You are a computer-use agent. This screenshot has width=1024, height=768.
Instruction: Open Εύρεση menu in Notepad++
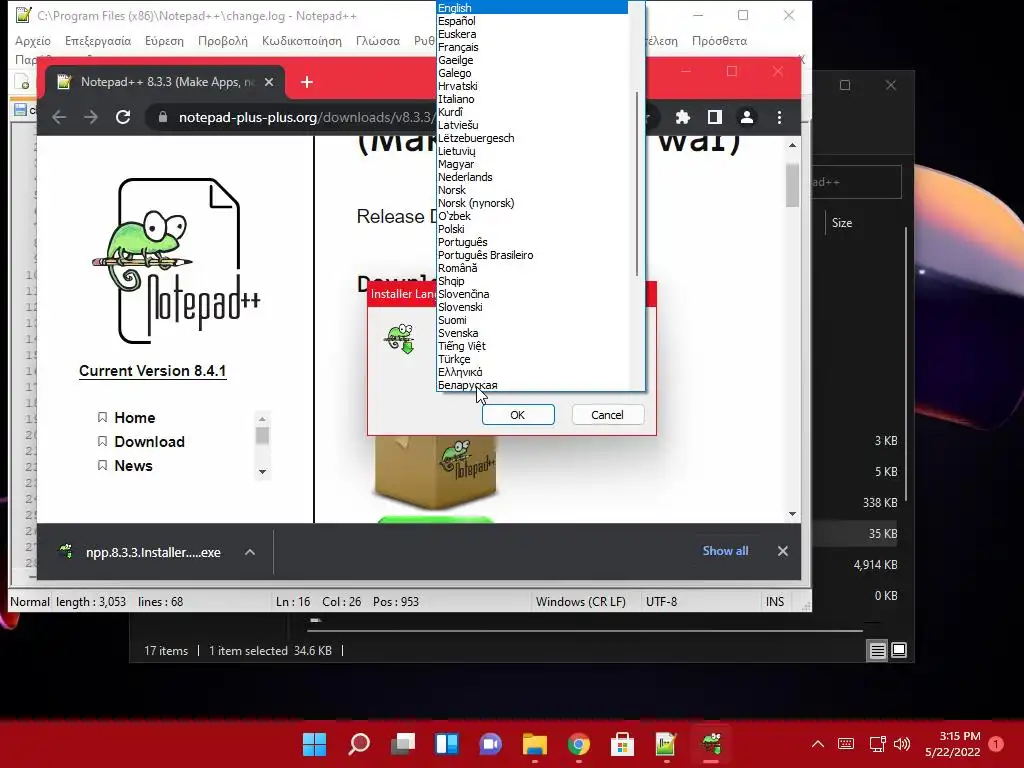(164, 40)
